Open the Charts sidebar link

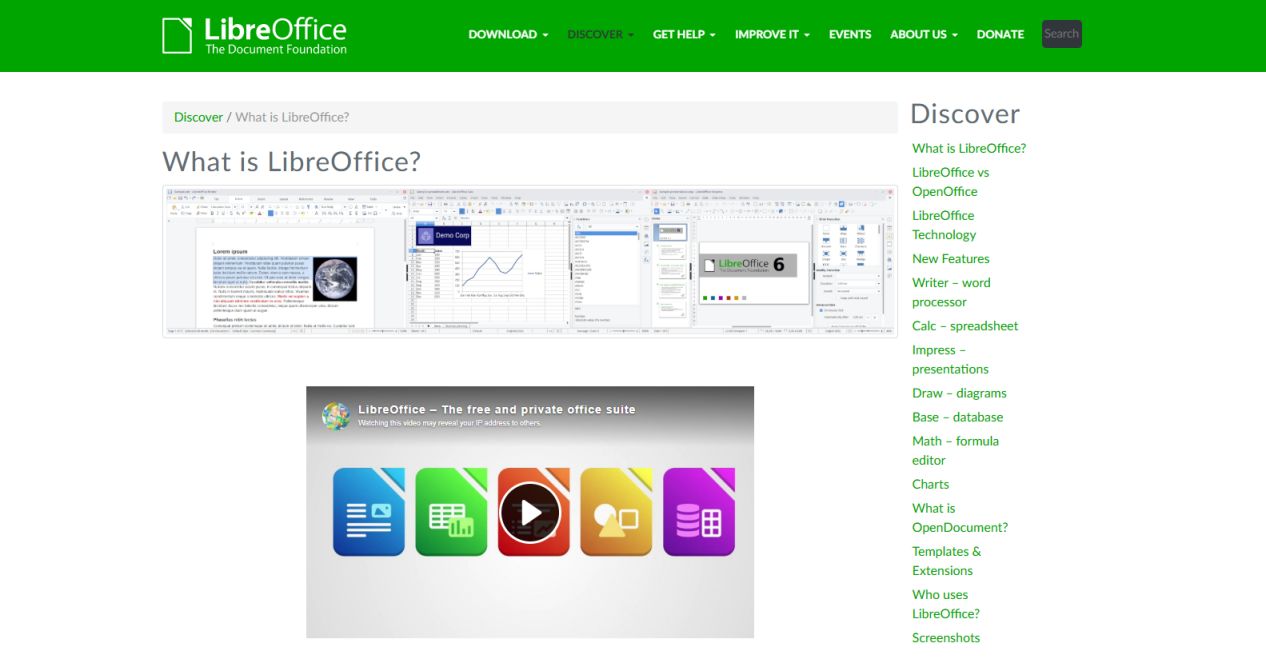tap(930, 484)
